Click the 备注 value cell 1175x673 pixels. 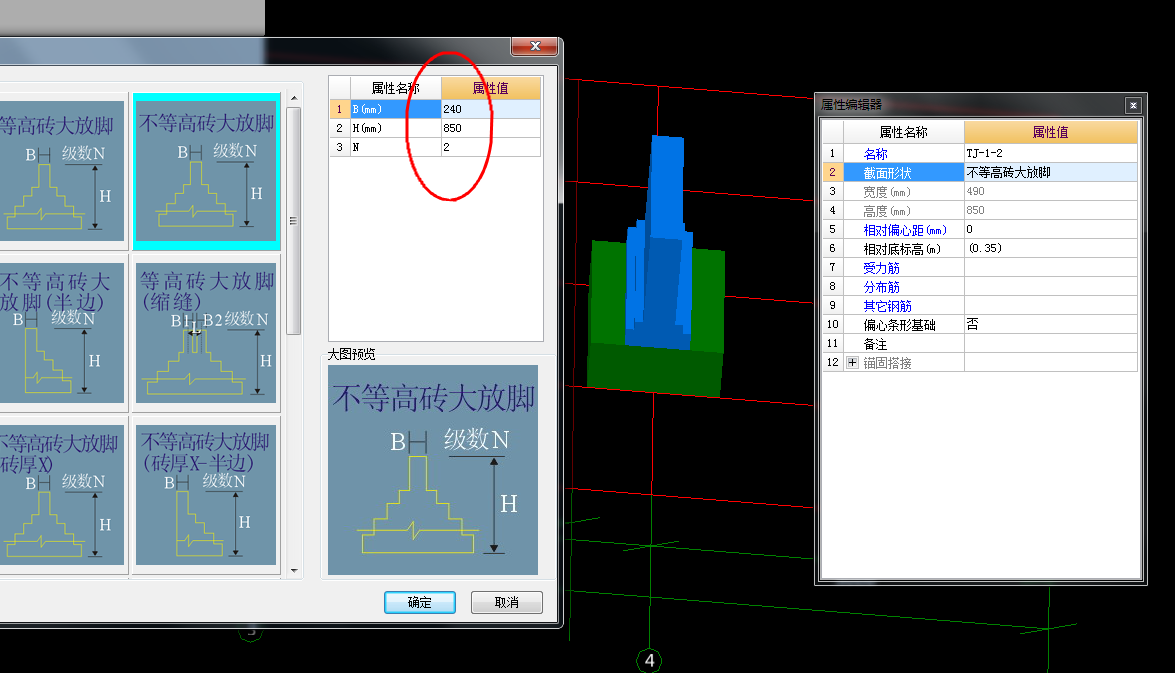click(x=1051, y=344)
